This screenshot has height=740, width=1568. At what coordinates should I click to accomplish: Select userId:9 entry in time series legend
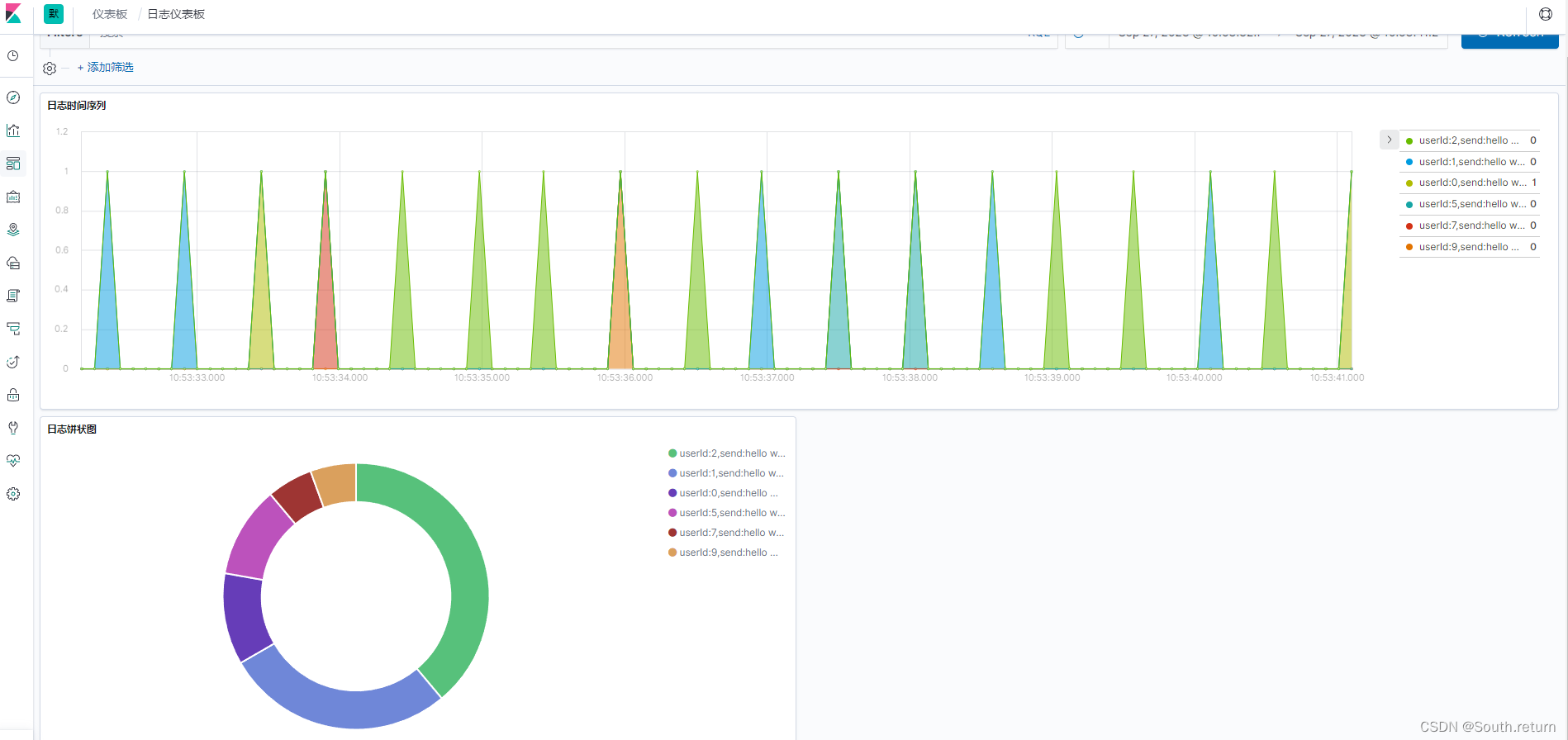[1470, 247]
